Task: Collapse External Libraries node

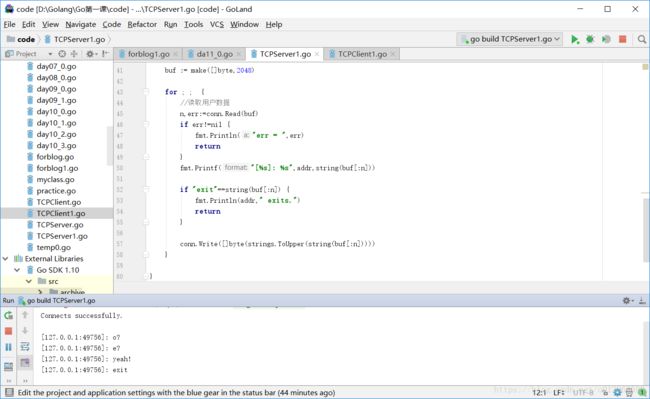Action: click(5, 259)
